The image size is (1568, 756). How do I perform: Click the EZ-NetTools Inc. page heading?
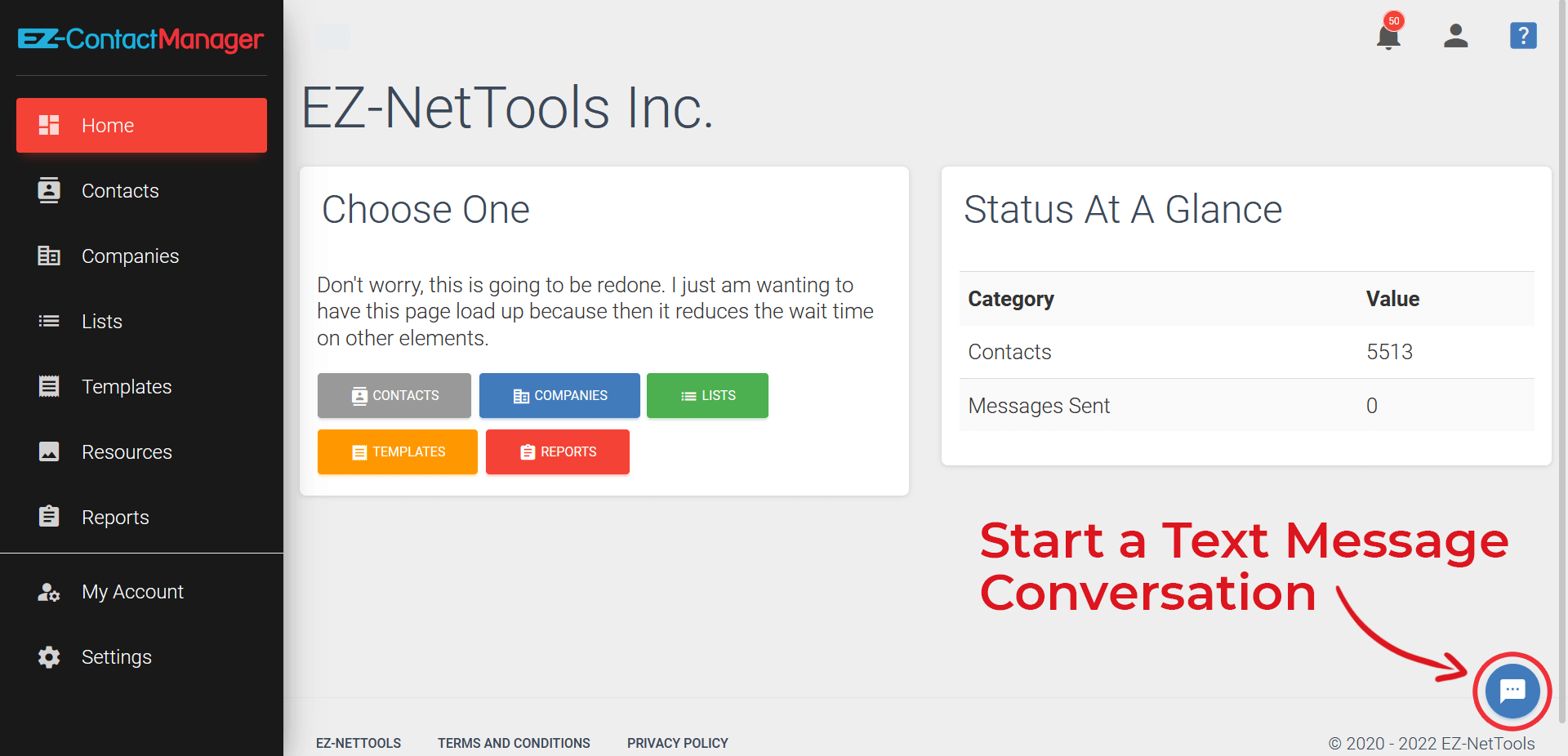pos(507,108)
